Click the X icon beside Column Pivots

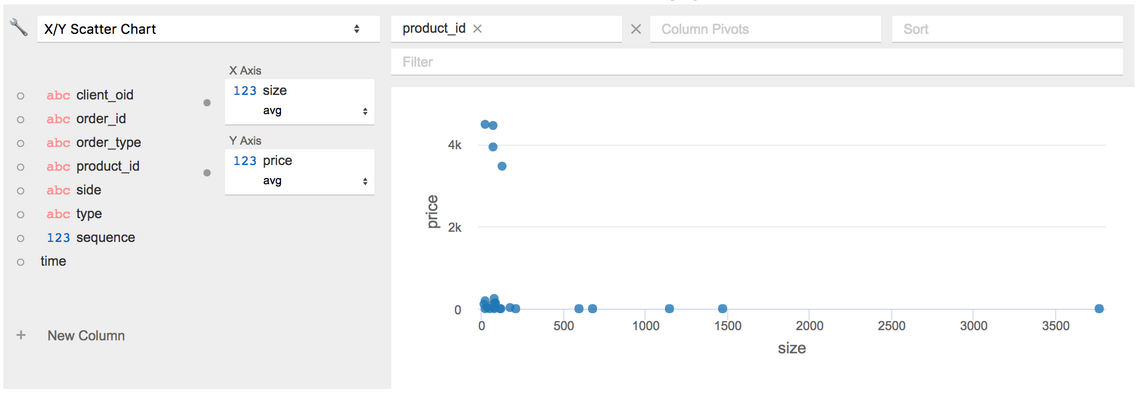tap(636, 29)
